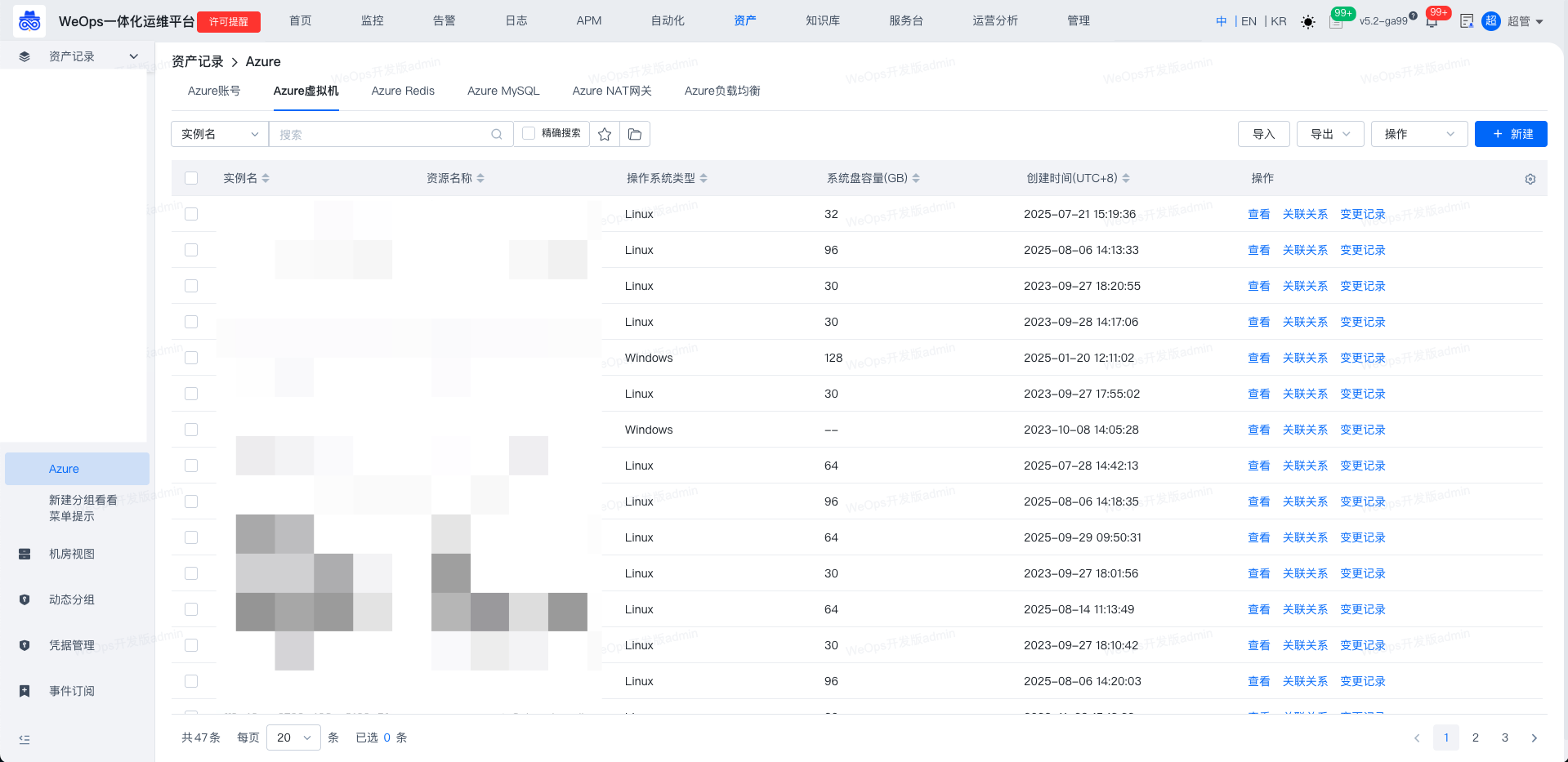Open the 导出 export dropdown

click(x=1330, y=134)
